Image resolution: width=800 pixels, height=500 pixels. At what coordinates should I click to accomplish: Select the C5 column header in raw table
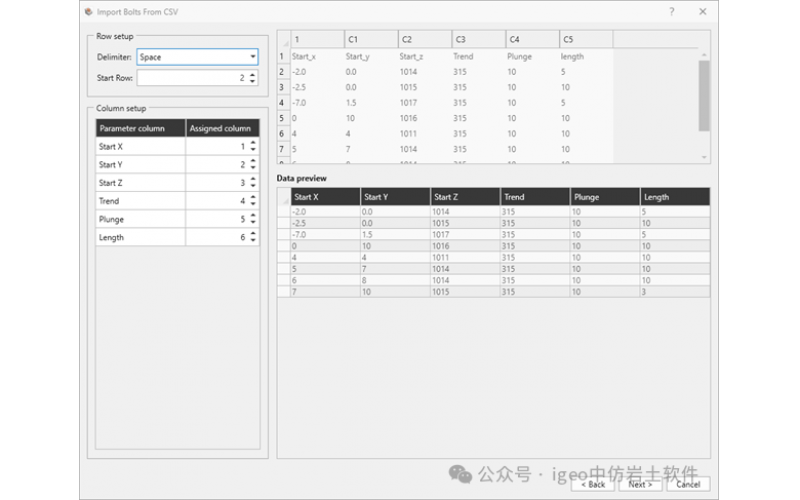(585, 39)
